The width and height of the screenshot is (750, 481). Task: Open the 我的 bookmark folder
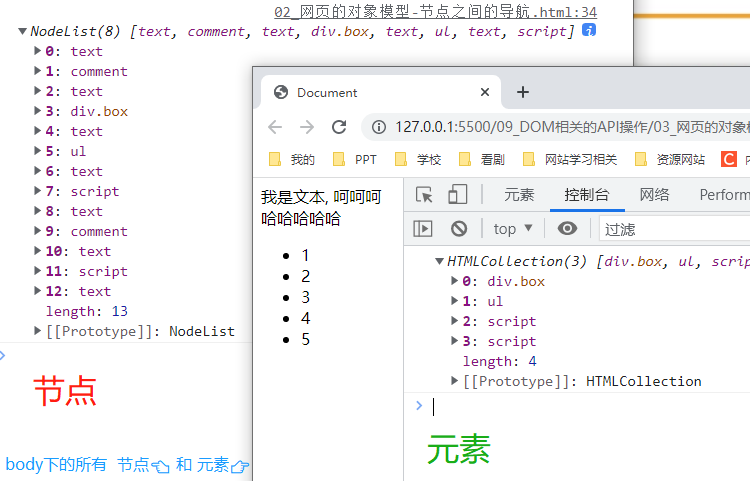click(291, 159)
